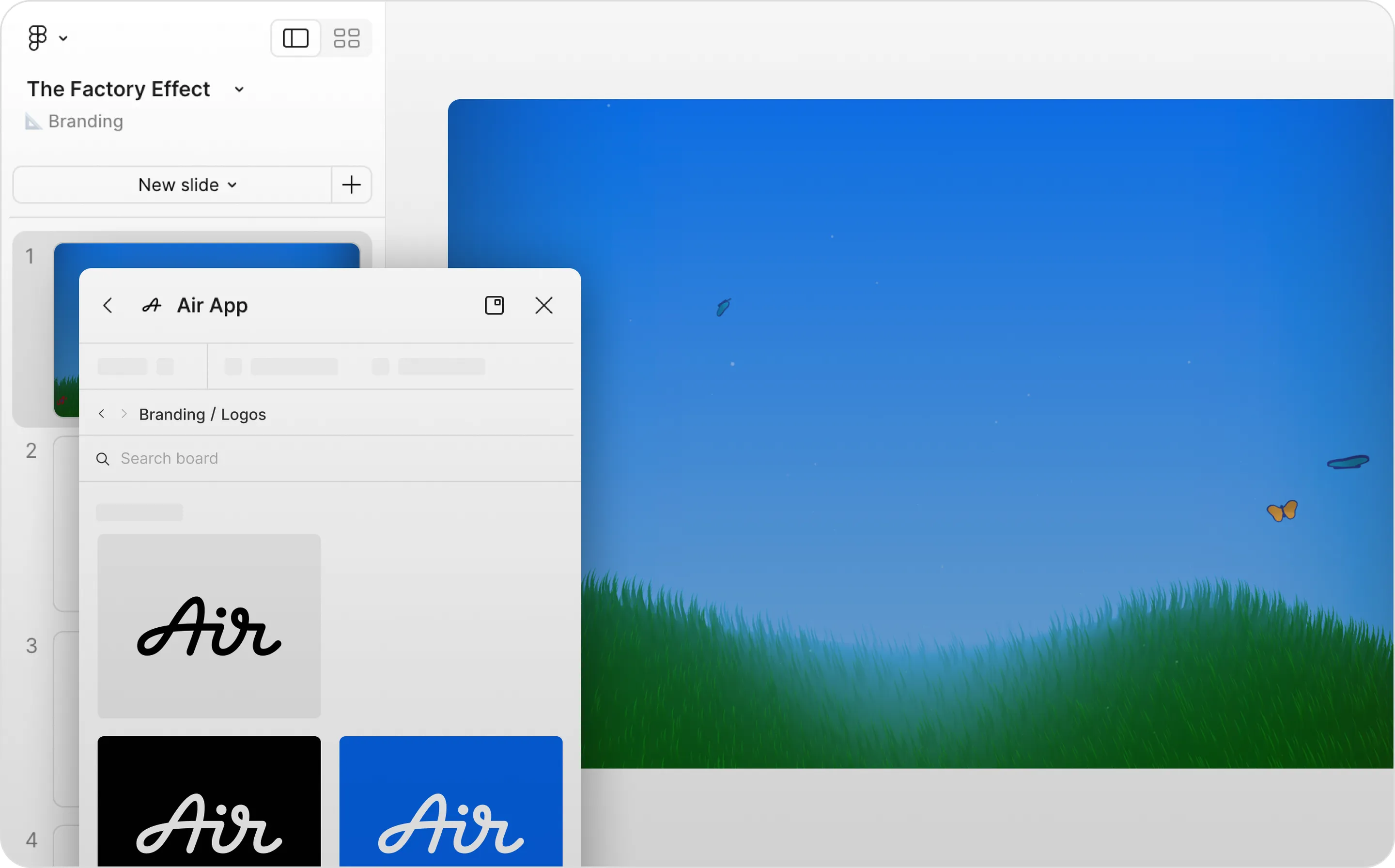
Task: Navigate forward in board breadcrumb
Action: [x=124, y=414]
